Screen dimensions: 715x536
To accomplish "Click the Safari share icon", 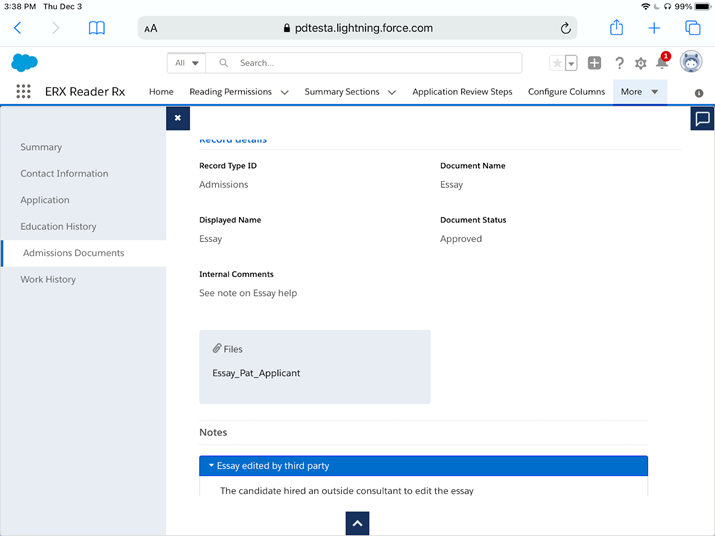I will (x=617, y=28).
